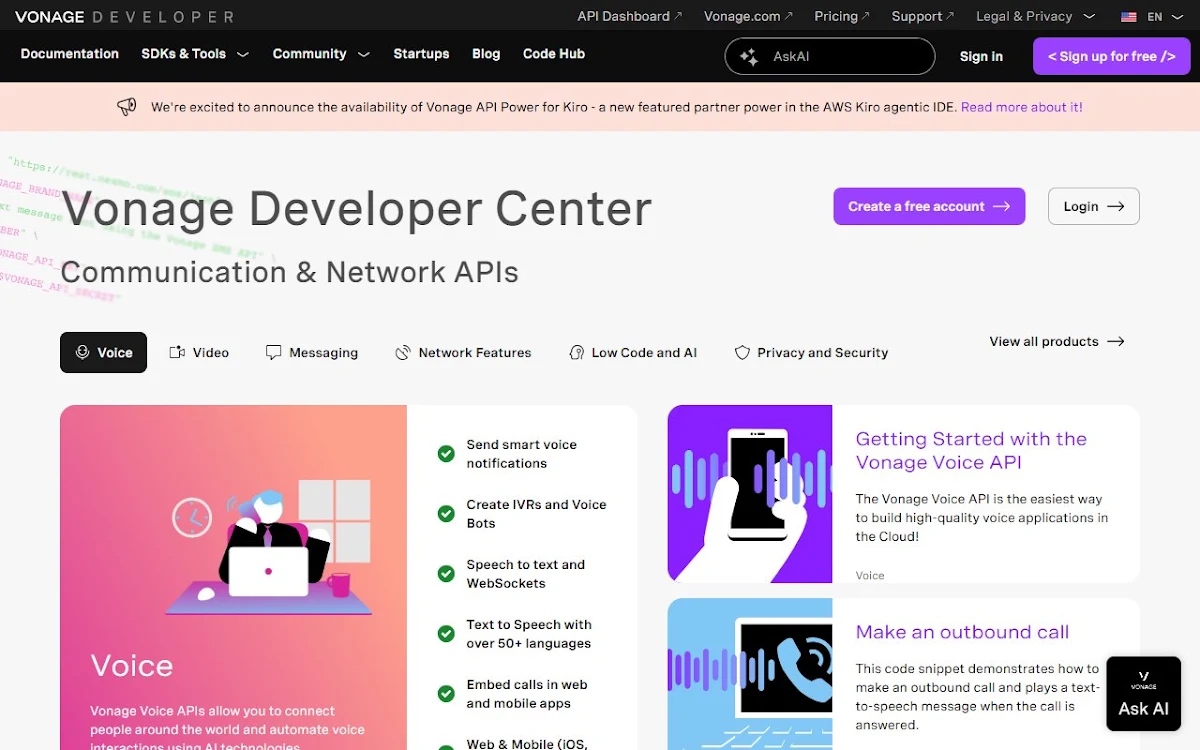
Task: Expand the Legal & Privacy dropdown chevron
Action: 1089,17
